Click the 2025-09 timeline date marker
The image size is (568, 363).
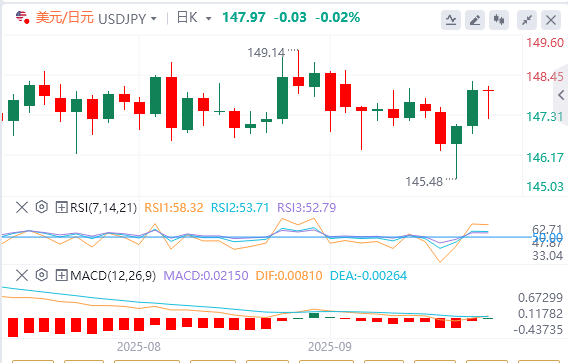pos(330,347)
